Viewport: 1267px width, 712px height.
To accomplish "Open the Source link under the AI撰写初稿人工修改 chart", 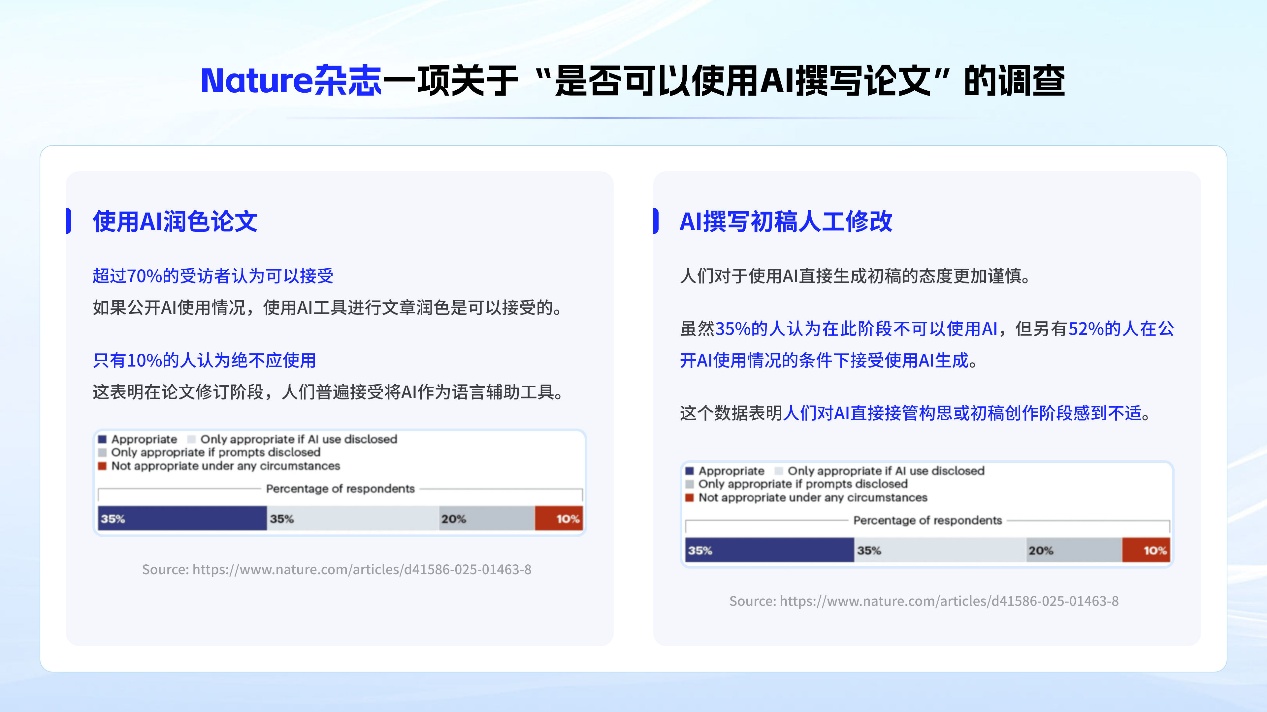I will (924, 601).
